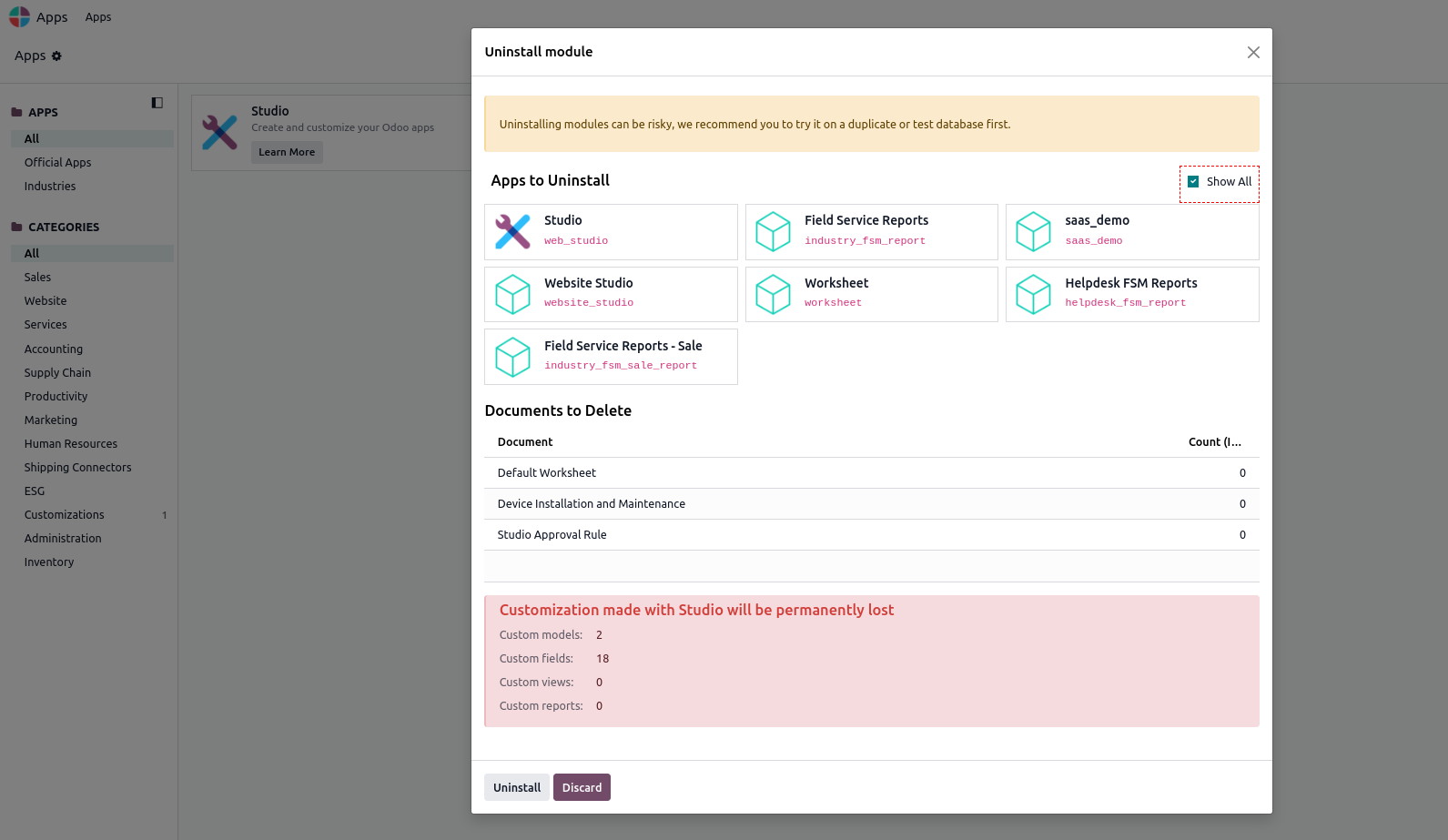This screenshot has width=1448, height=840.
Task: Click the Apps breadcrumb title
Action: coord(30,56)
